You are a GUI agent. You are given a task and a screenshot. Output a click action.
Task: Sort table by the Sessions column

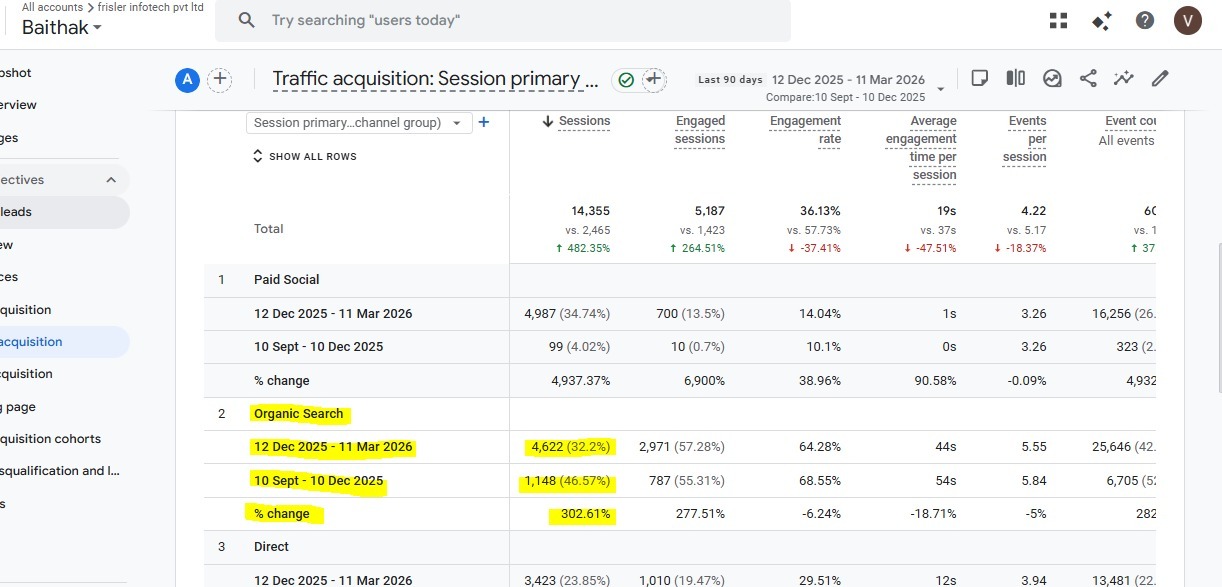[x=576, y=121]
